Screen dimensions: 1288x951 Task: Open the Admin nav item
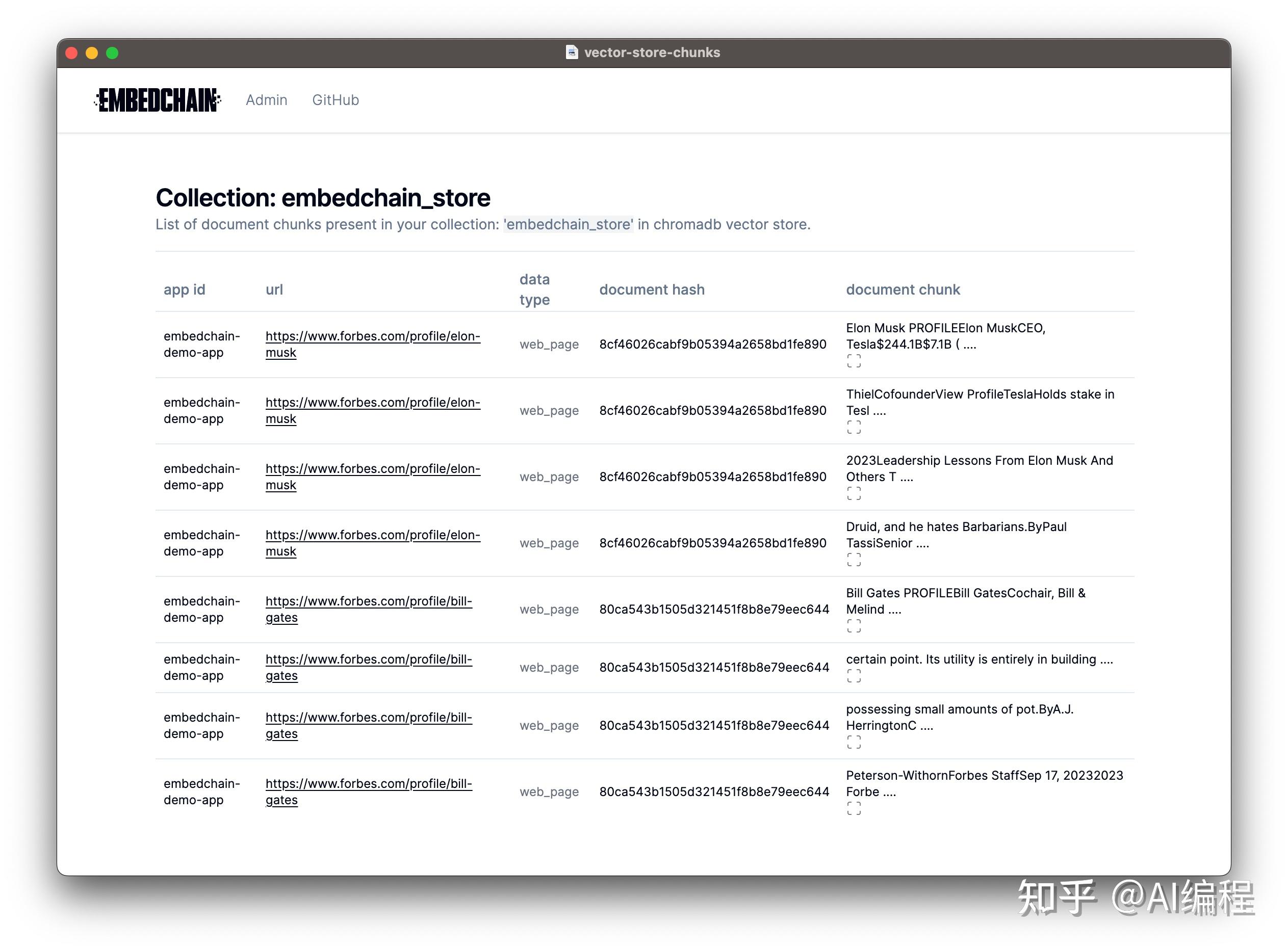(266, 100)
